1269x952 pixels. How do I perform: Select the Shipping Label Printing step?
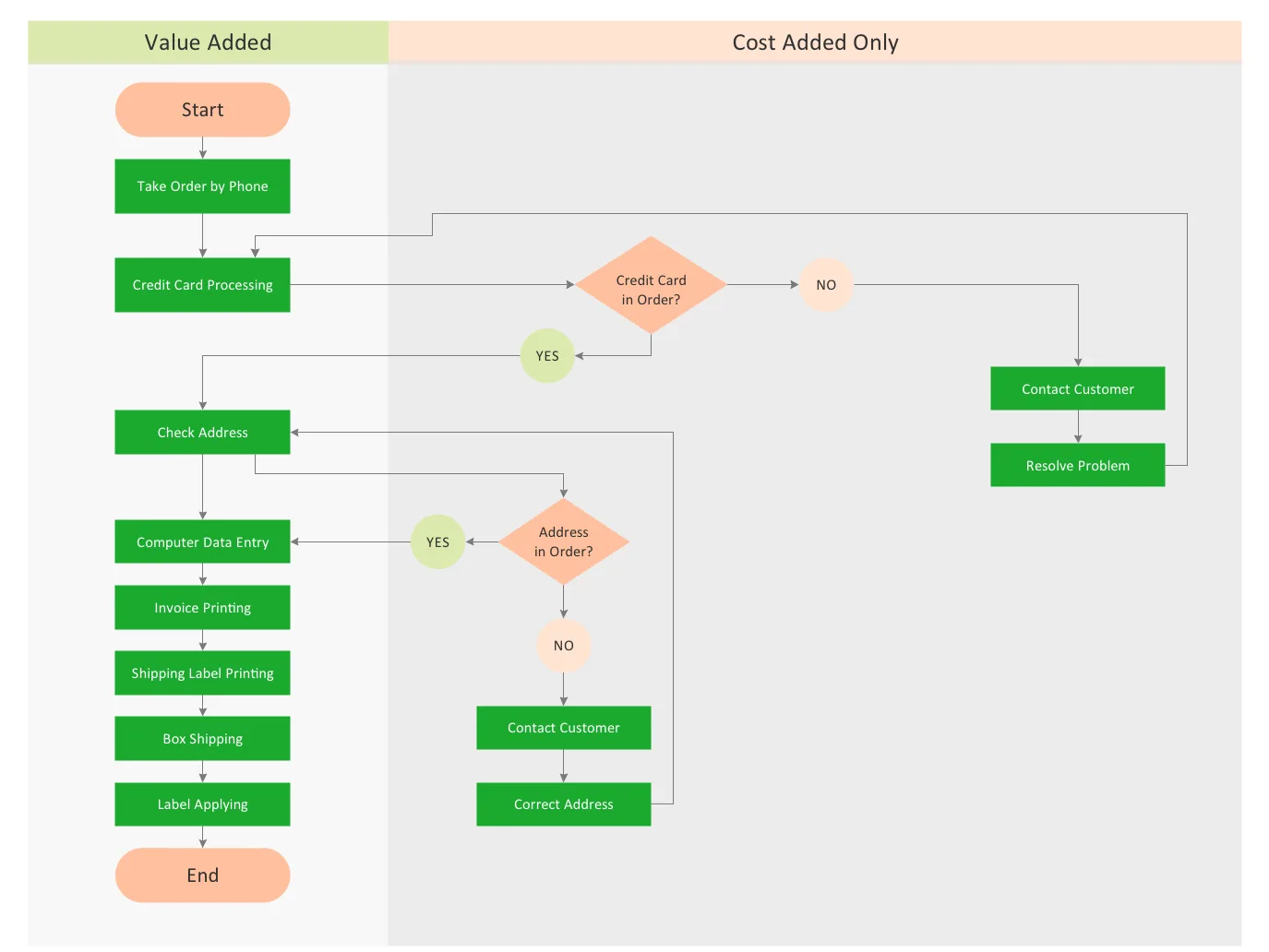(202, 673)
